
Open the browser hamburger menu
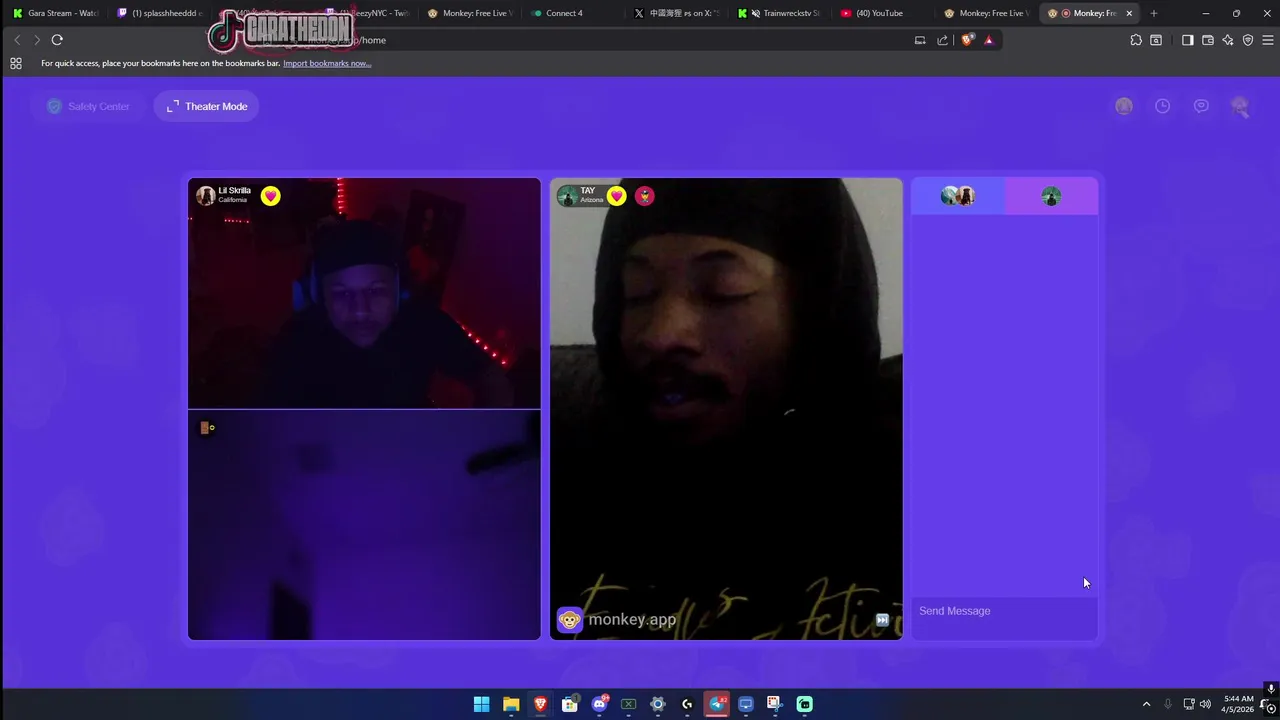1267,40
